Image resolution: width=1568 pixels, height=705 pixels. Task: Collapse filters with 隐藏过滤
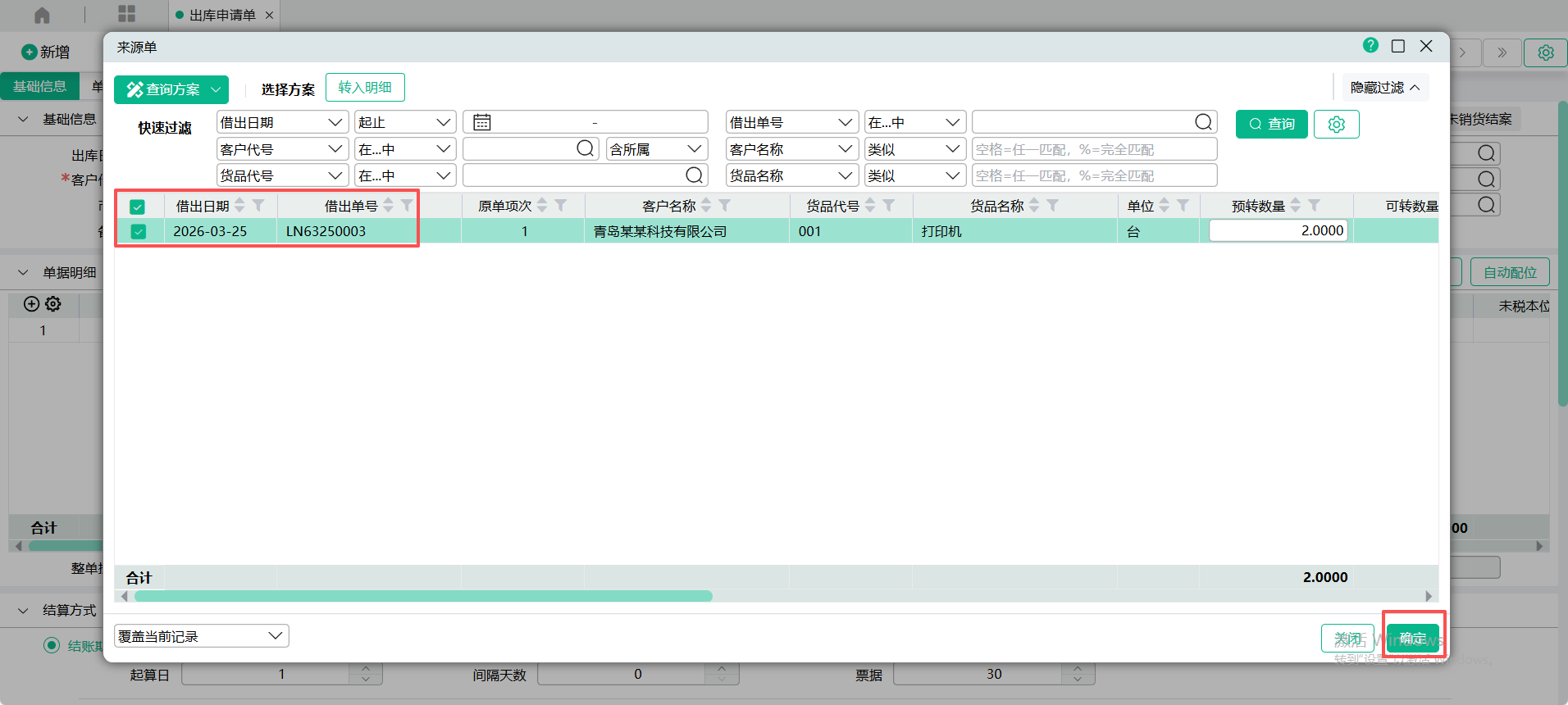click(x=1384, y=88)
